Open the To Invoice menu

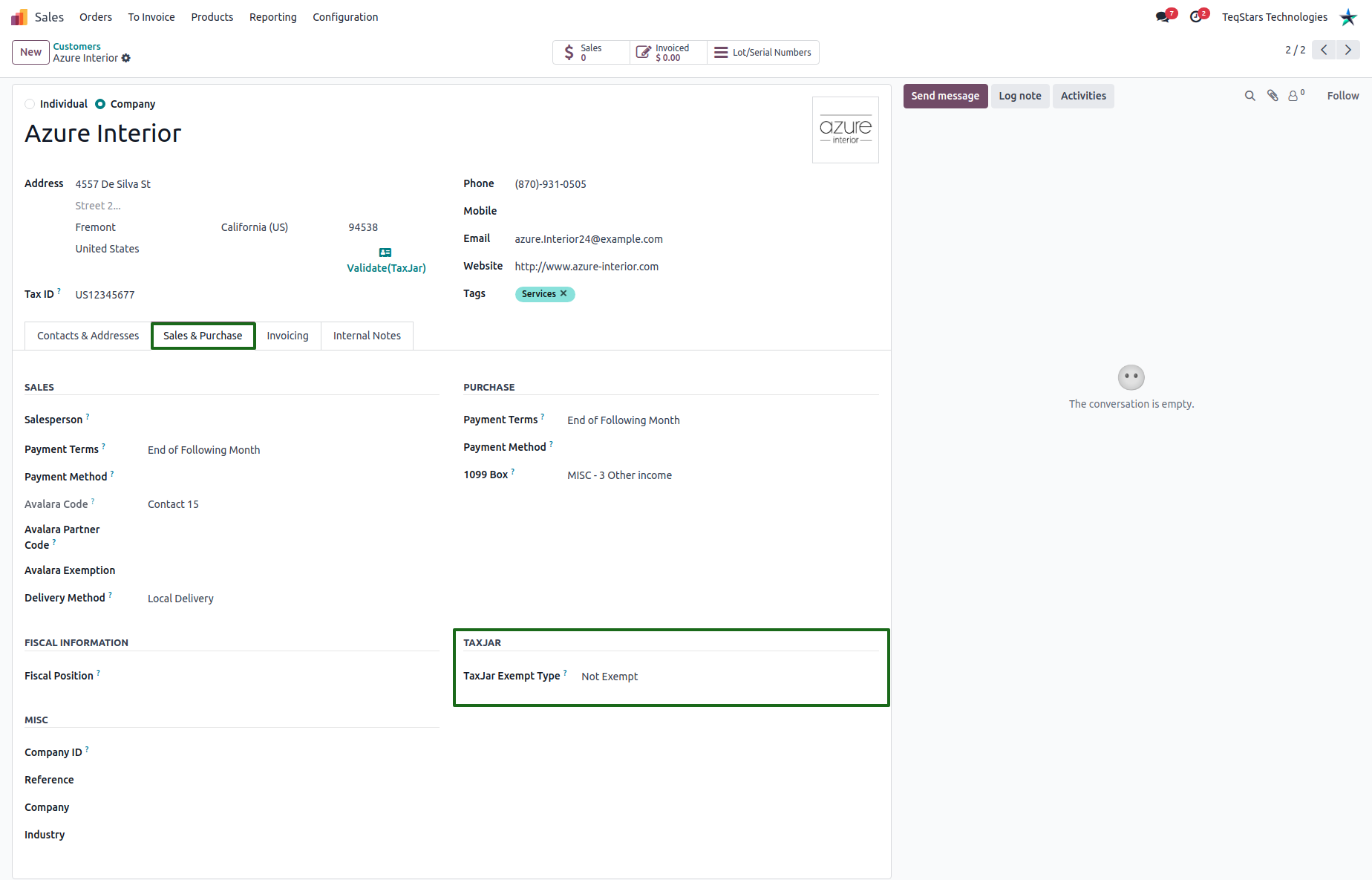pos(151,17)
